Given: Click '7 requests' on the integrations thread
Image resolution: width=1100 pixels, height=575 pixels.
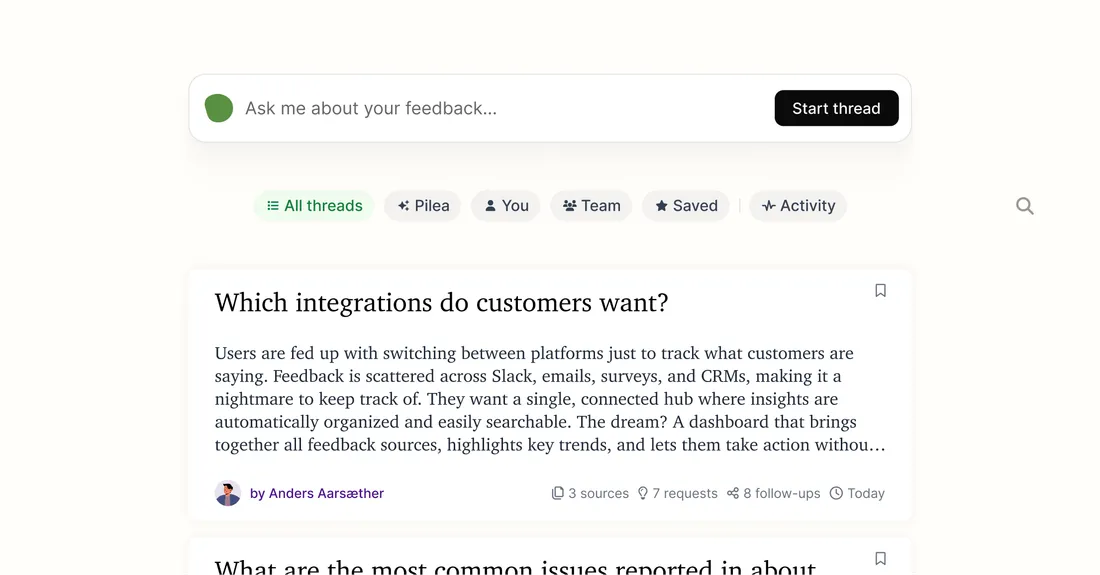Looking at the screenshot, I should pyautogui.click(x=677, y=493).
